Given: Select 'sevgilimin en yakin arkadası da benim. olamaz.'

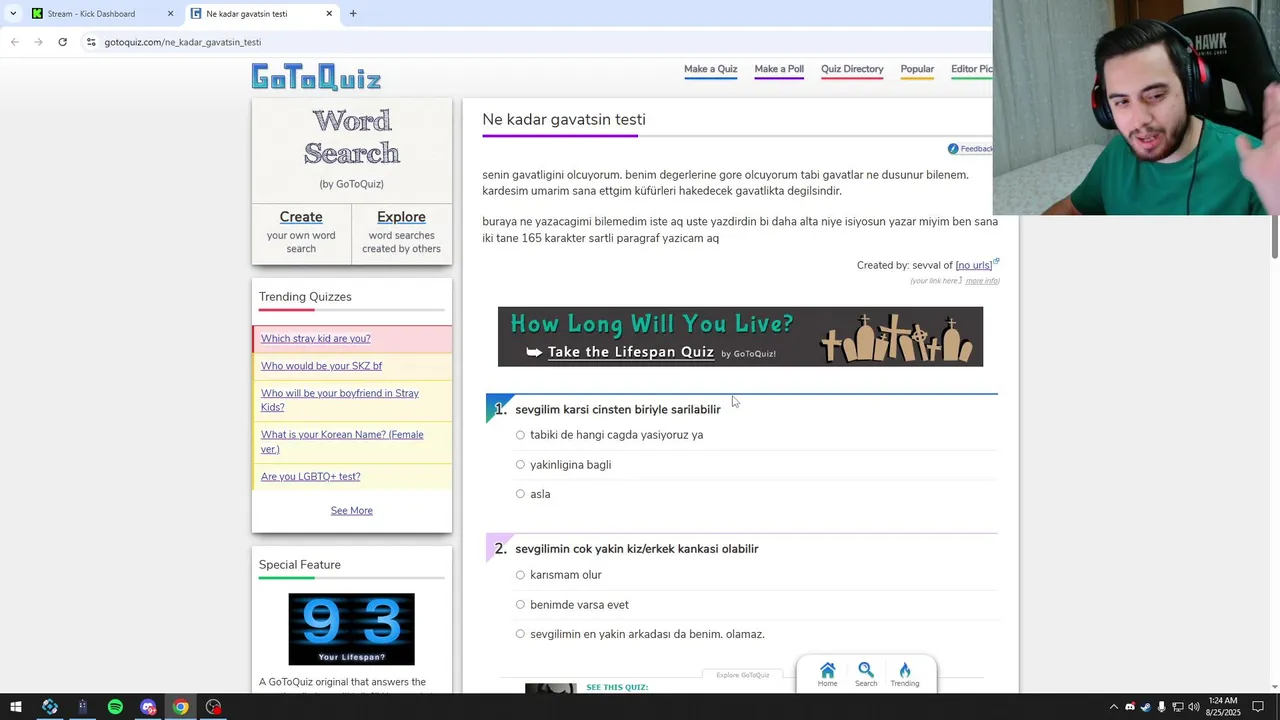Looking at the screenshot, I should tap(520, 634).
